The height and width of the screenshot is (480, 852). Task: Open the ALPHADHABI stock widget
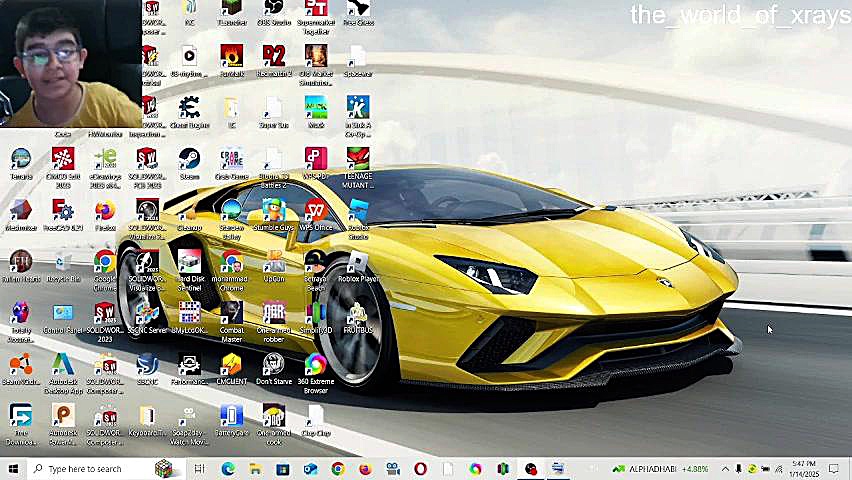tap(660, 469)
